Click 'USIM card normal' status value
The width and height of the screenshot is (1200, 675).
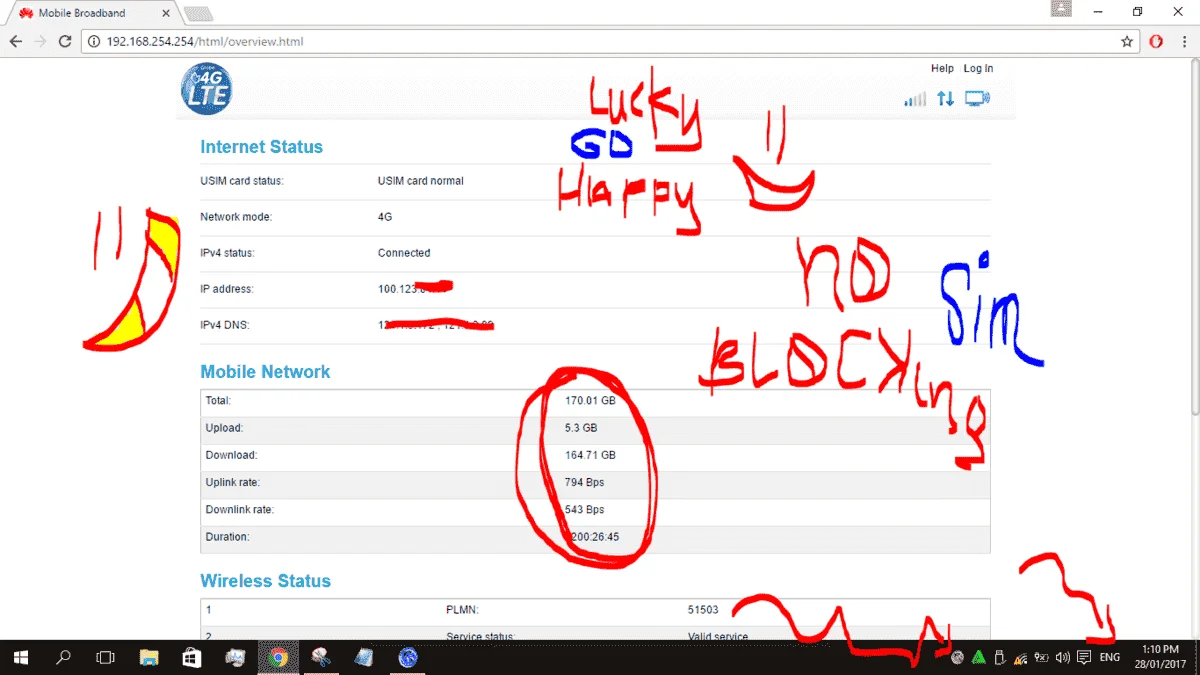click(421, 181)
